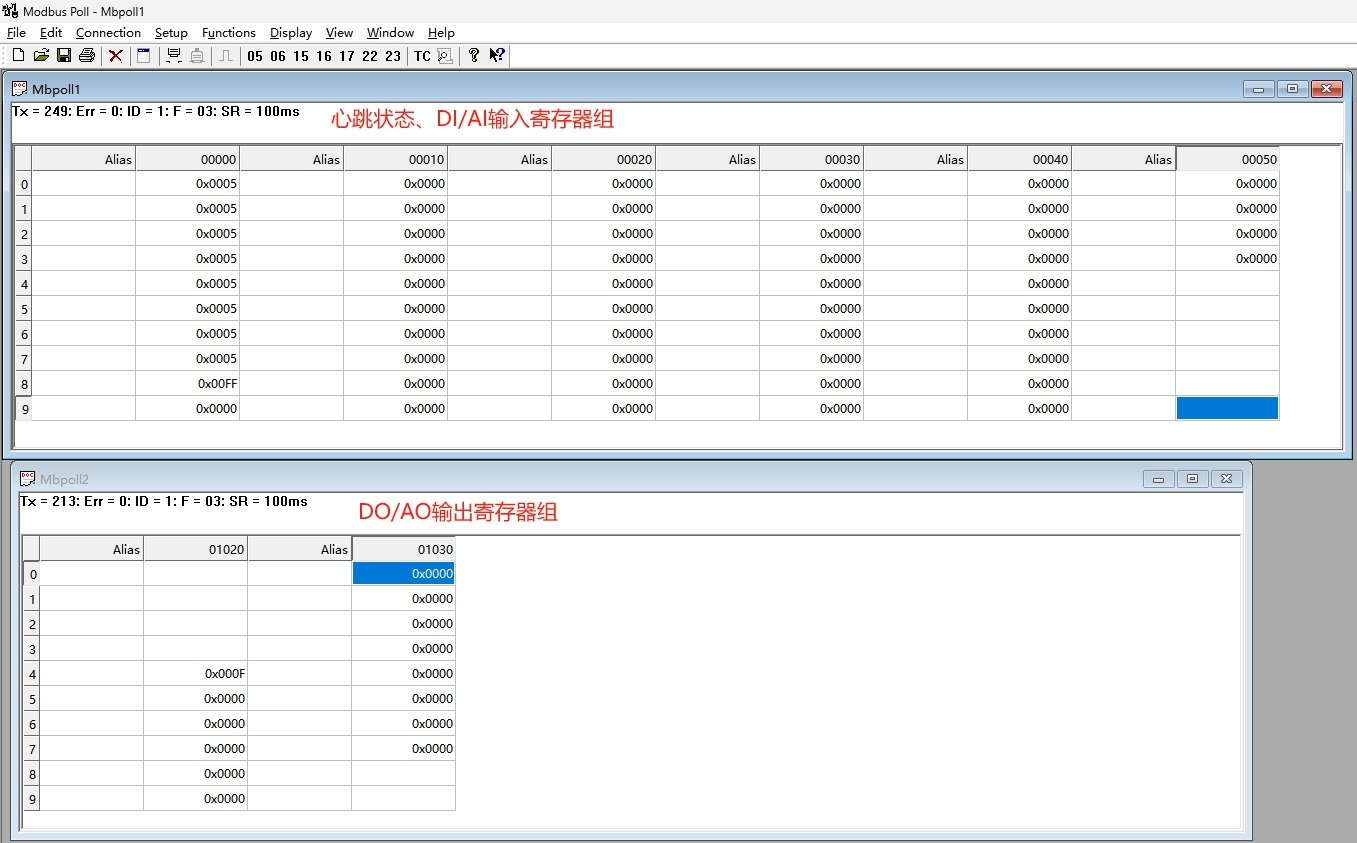Click 01020 column row 9 cell in Mbpoll2
Screen dimensions: 1357x843
point(196,798)
